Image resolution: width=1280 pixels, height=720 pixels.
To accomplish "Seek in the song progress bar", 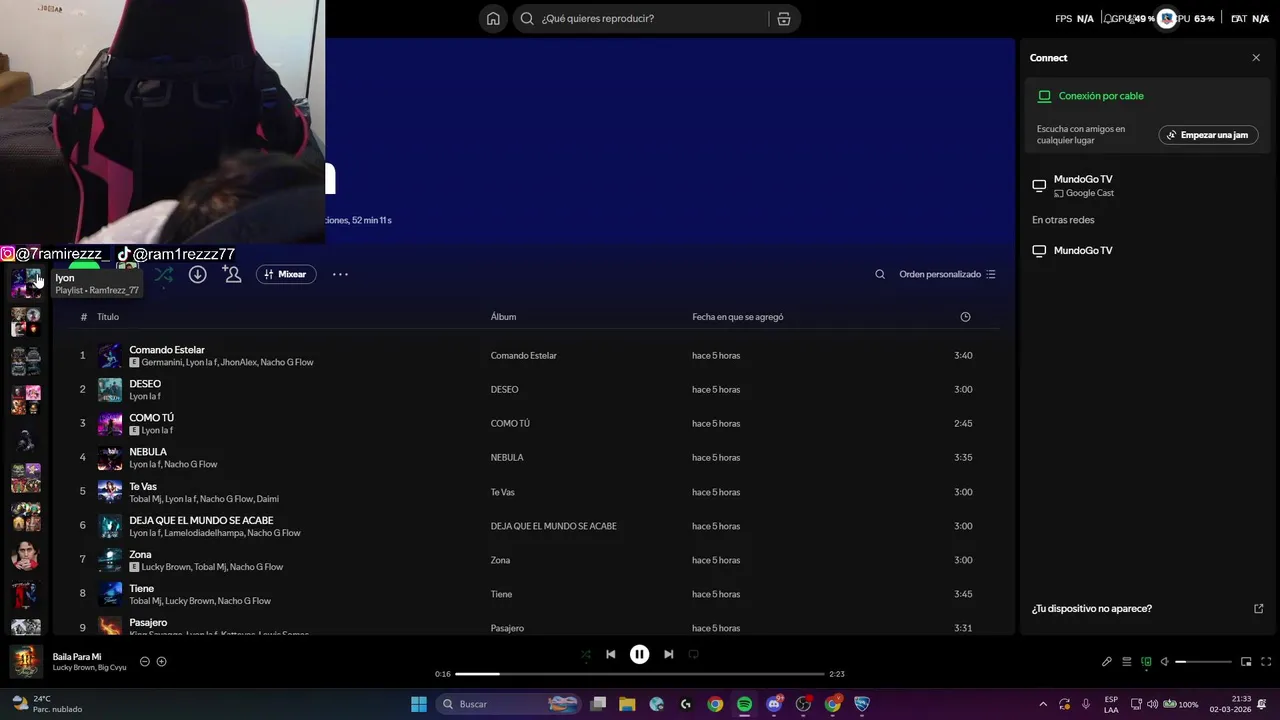I will (x=640, y=674).
